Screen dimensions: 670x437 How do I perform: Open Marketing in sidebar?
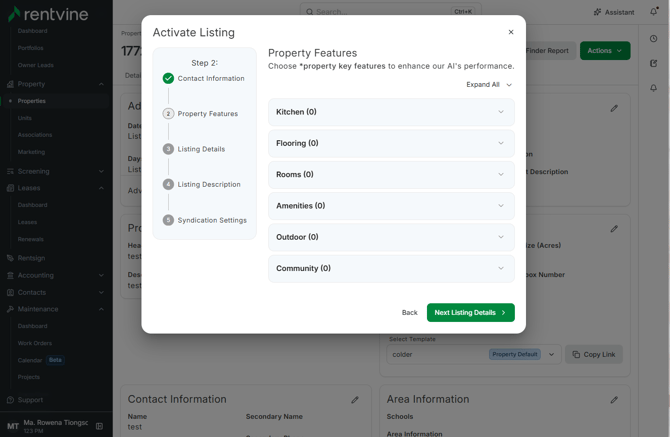click(x=31, y=152)
